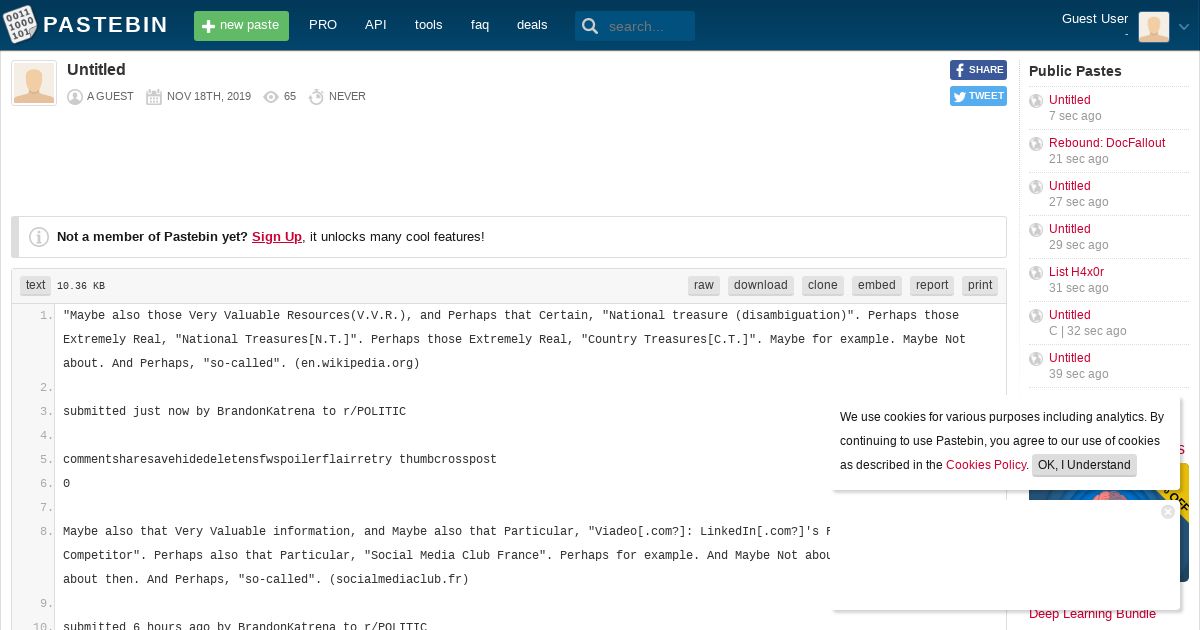Close the popup advertisement with X icon
The width and height of the screenshot is (1200, 630).
click(1167, 512)
